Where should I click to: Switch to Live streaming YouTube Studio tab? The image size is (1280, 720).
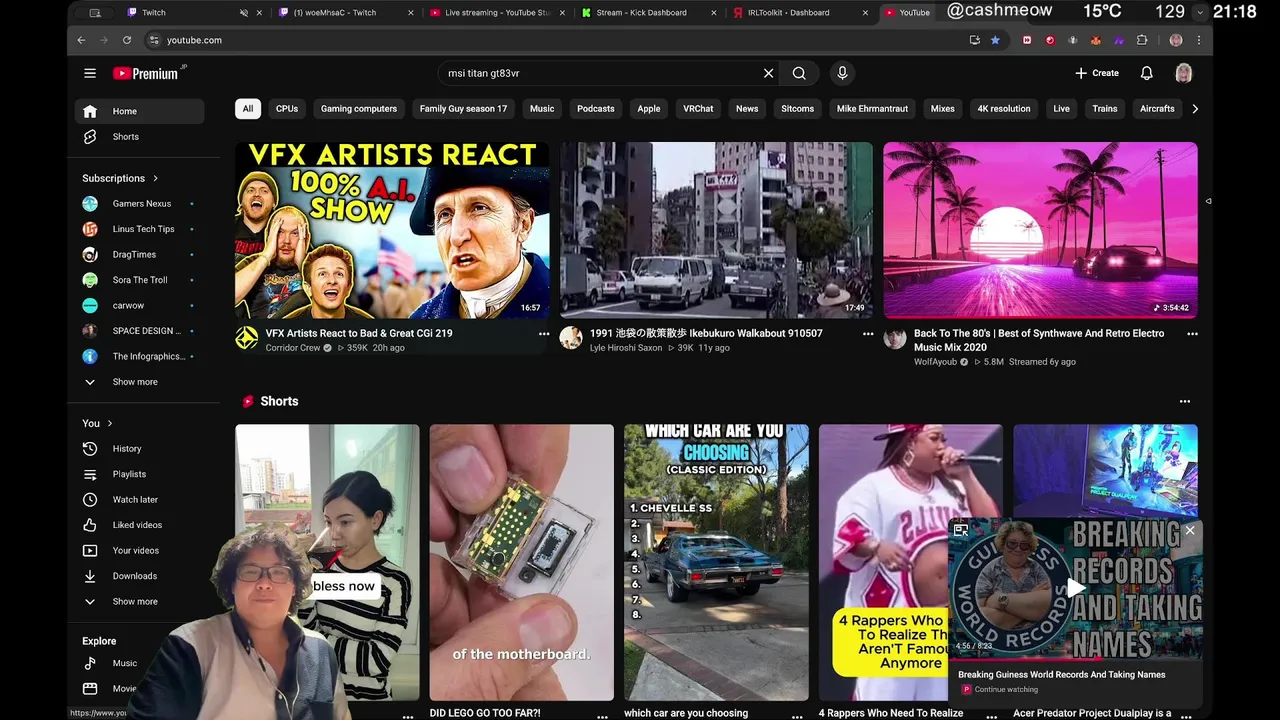497,13
